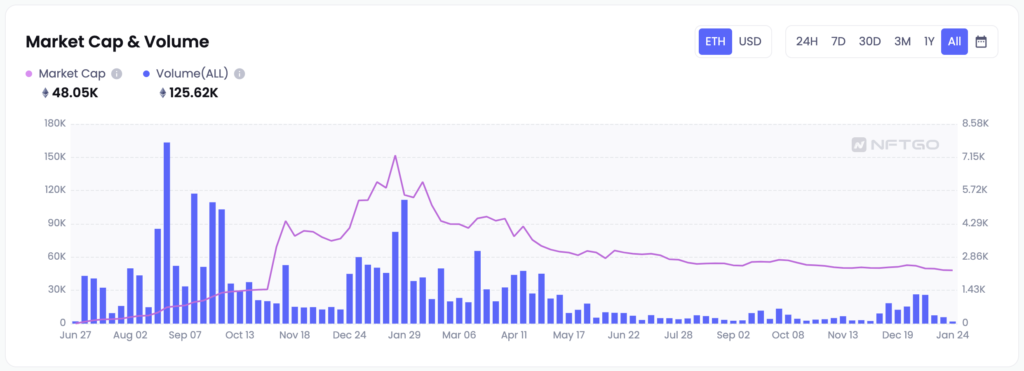This screenshot has width=1024, height=371.
Task: Click the Market Cap legend label
Action: pos(72,74)
